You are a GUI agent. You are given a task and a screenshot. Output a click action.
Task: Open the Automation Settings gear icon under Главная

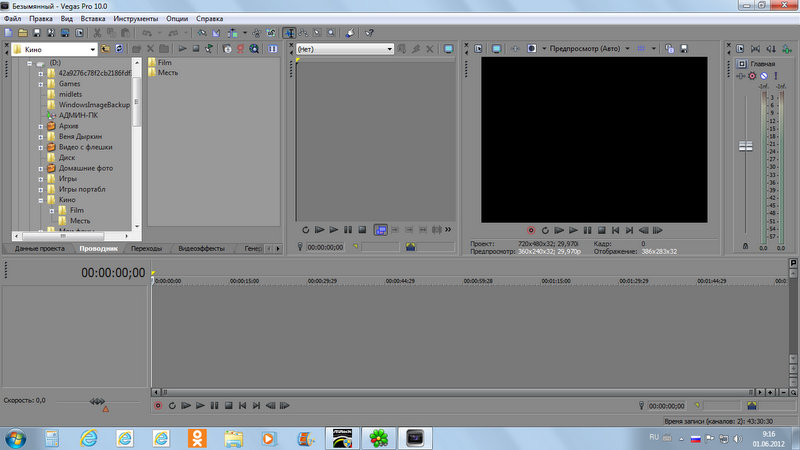pos(752,76)
